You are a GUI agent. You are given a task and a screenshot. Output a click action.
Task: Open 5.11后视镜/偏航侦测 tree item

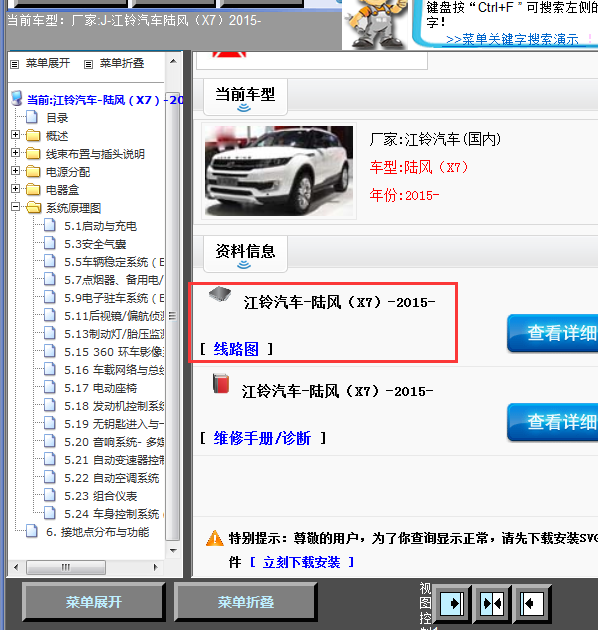click(114, 316)
